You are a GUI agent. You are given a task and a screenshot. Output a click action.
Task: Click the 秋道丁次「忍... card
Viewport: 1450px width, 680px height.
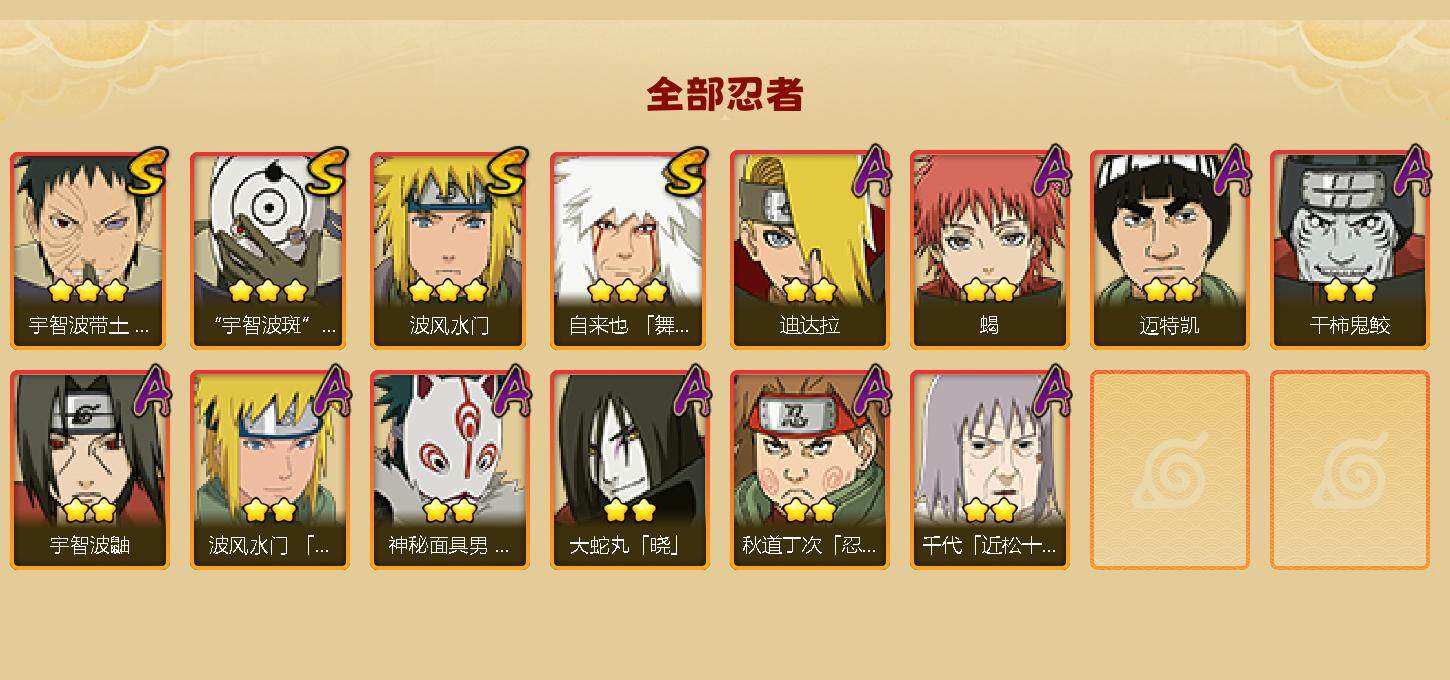pos(810,470)
